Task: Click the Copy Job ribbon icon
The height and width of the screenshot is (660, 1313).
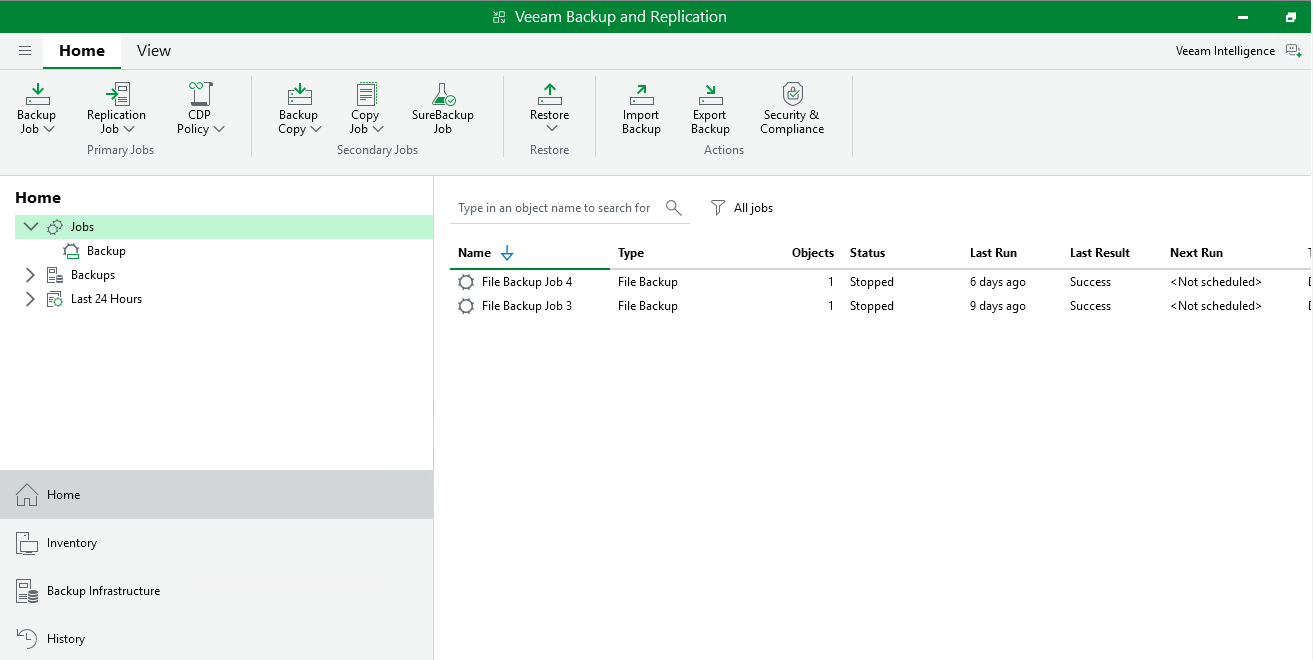Action: (366, 95)
